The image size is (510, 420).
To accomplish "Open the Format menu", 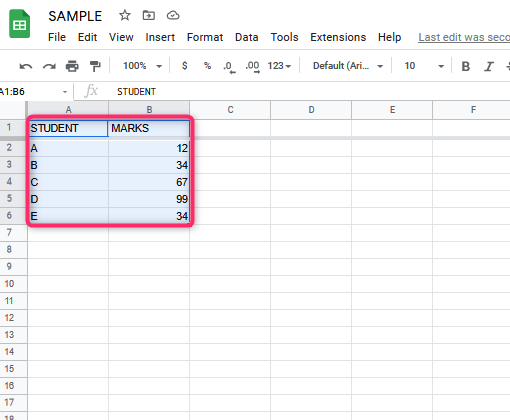I will [x=205, y=37].
